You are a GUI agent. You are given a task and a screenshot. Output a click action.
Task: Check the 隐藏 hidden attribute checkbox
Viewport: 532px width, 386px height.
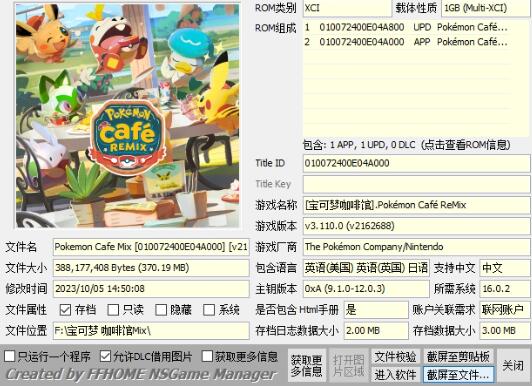point(161,310)
